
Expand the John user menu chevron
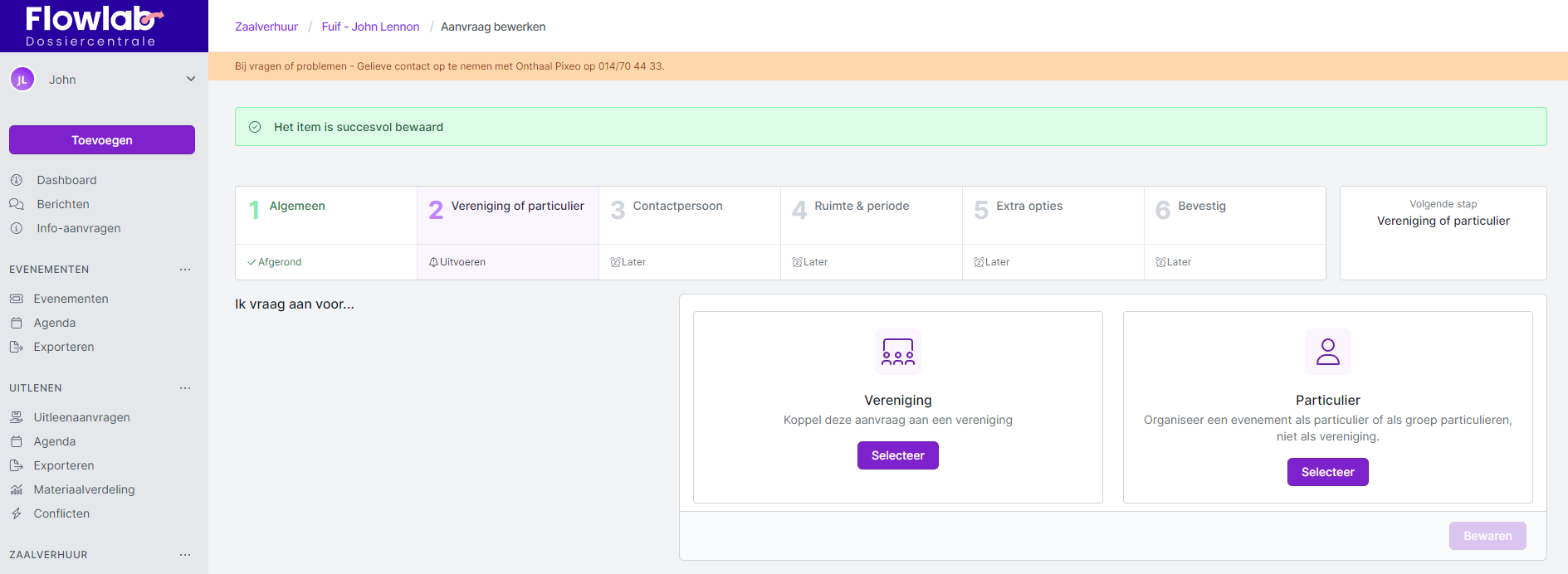tap(191, 79)
